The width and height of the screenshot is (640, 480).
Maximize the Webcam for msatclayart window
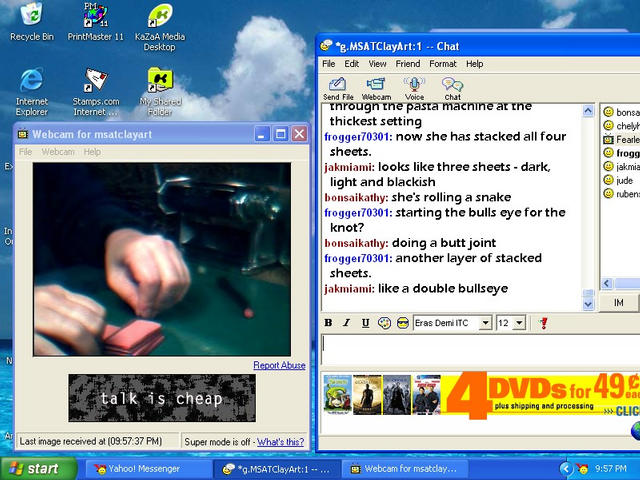click(x=280, y=134)
